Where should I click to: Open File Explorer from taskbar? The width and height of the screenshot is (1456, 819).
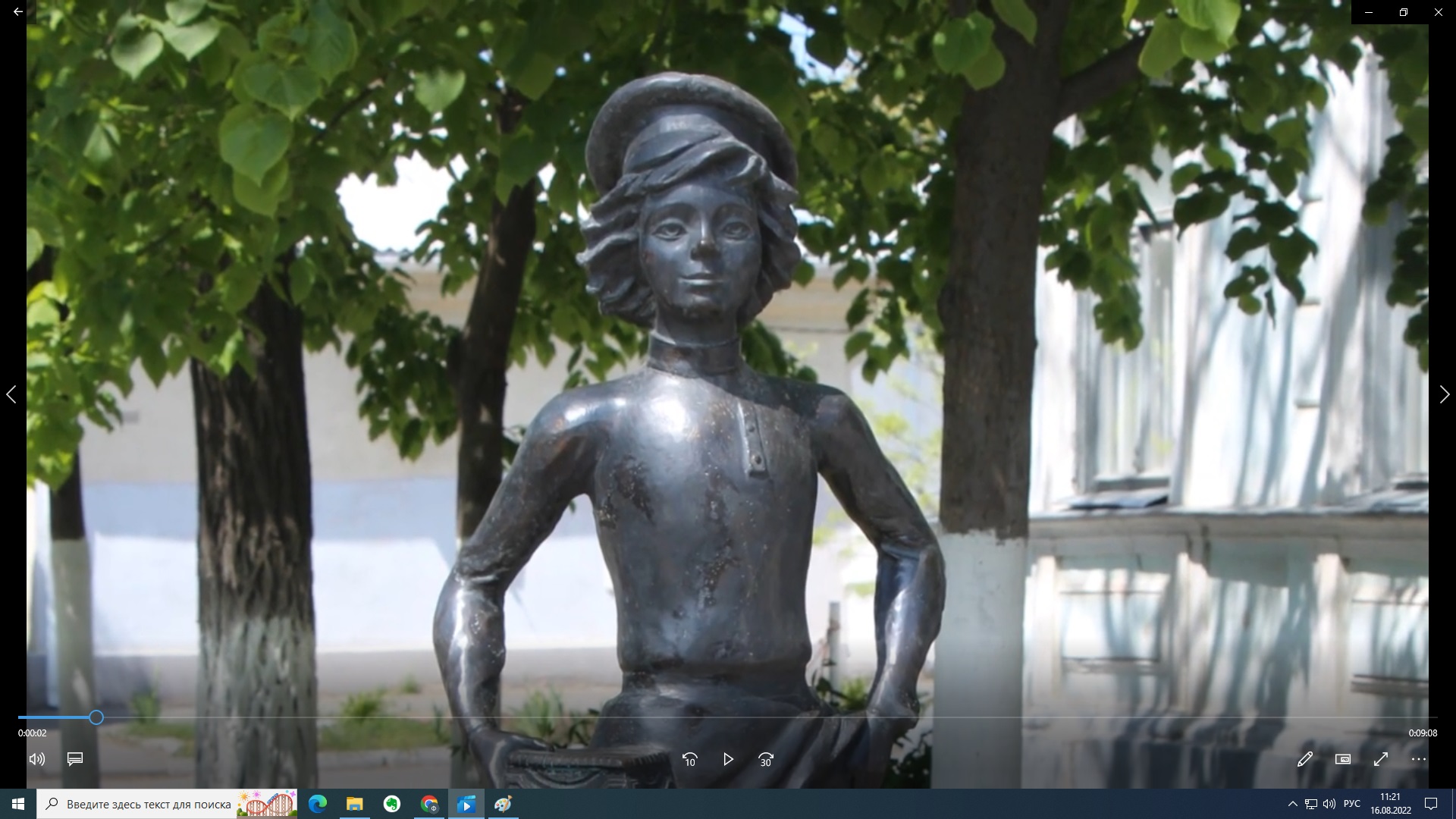[354, 804]
